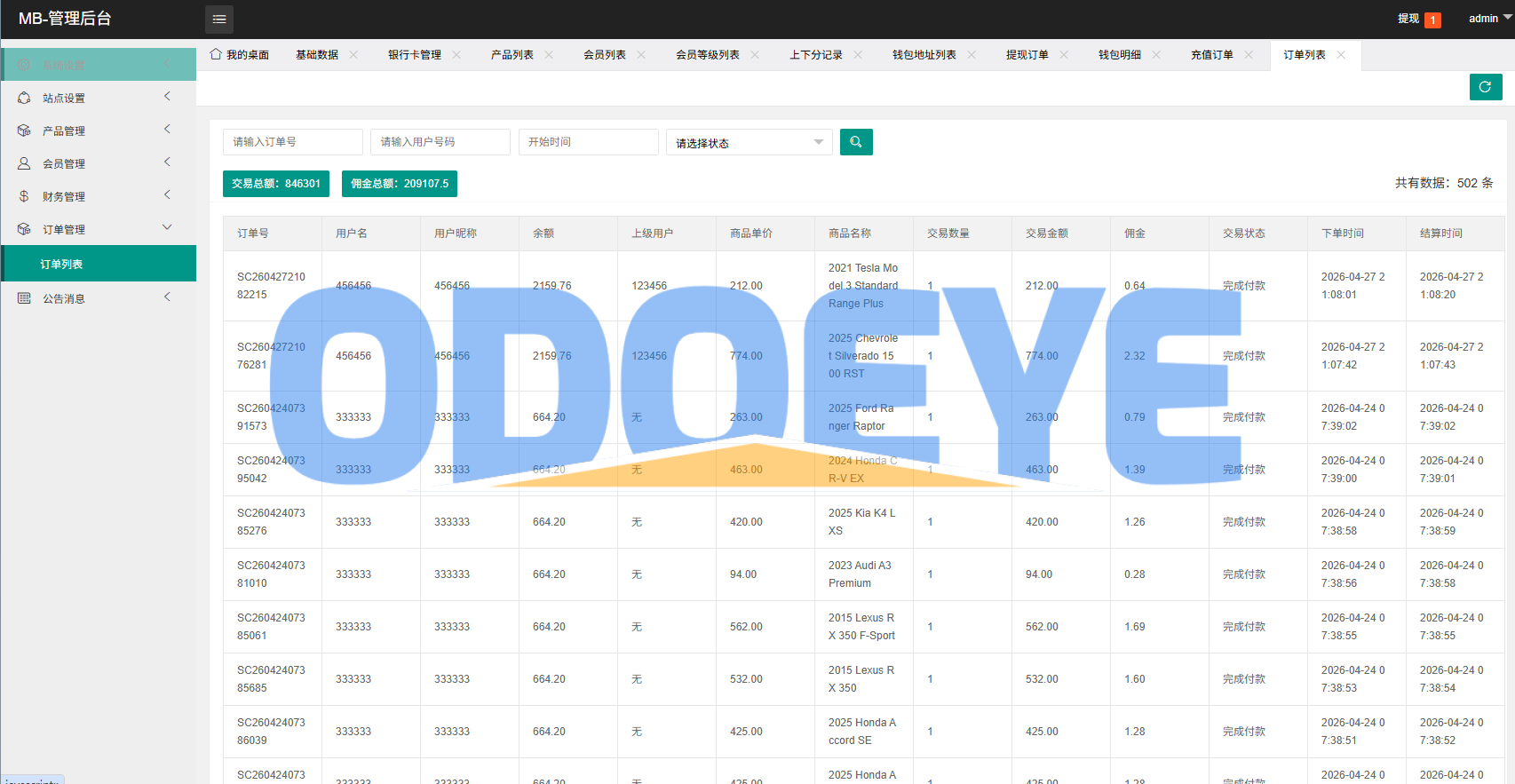Close the 充值订单 tab
The width and height of the screenshot is (1515, 784).
pyautogui.click(x=1249, y=54)
